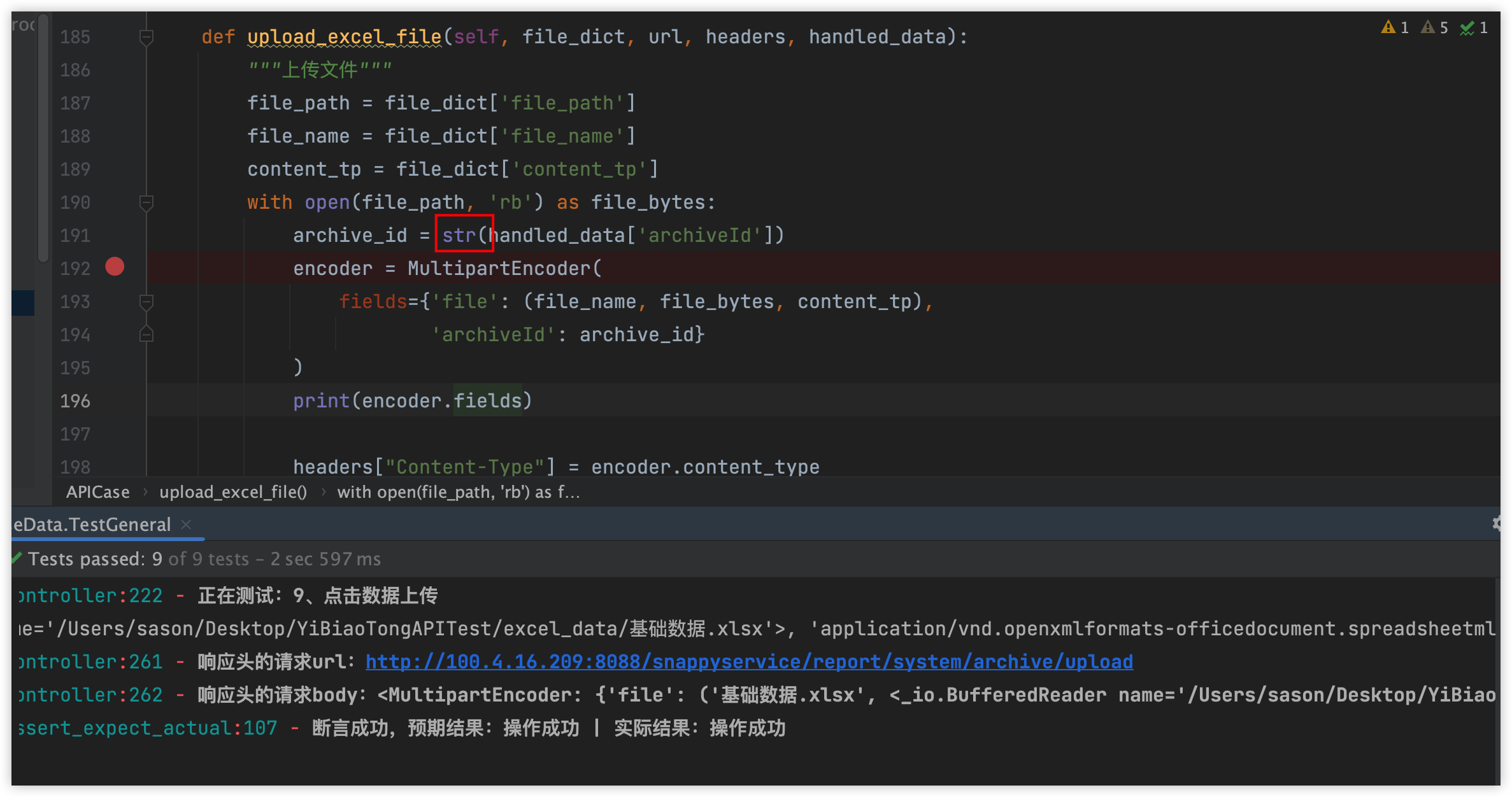The image size is (1512, 797).
Task: Open run panel settings gear icon
Action: click(x=1497, y=523)
